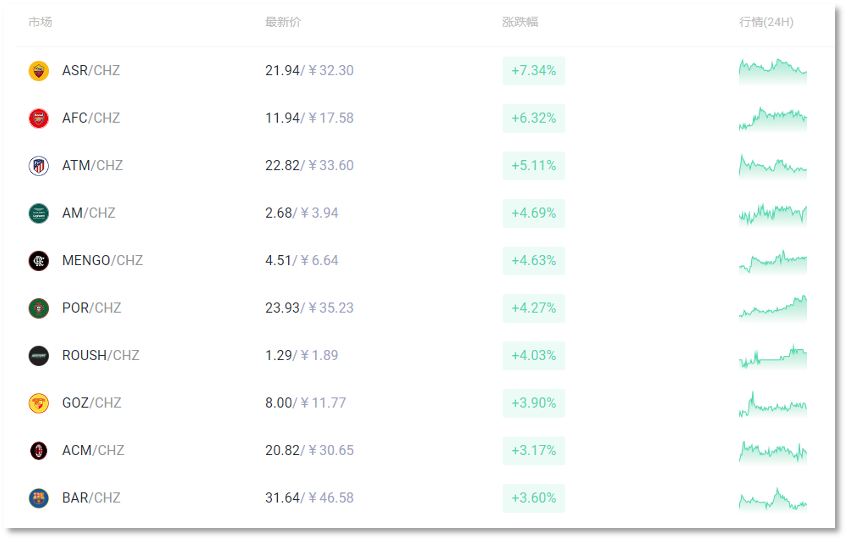Image resolution: width=848 pixels, height=542 pixels.
Task: View the POR/CHZ 24H sparkline chart
Action: (x=773, y=308)
